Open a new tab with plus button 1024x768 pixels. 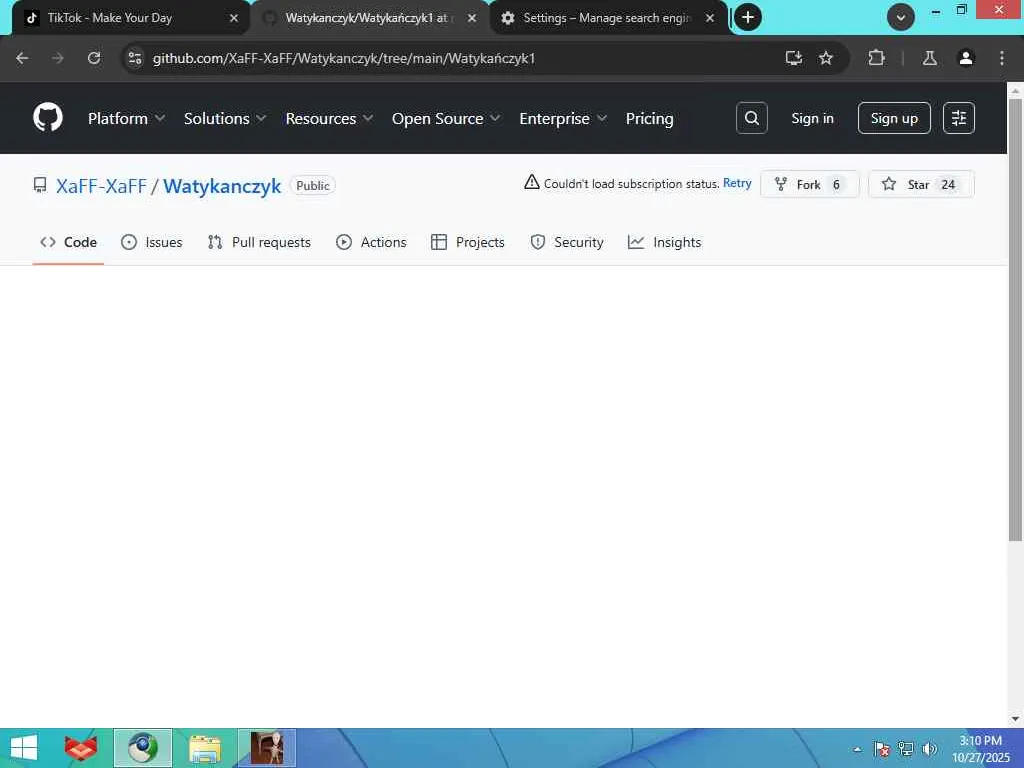[x=748, y=17]
